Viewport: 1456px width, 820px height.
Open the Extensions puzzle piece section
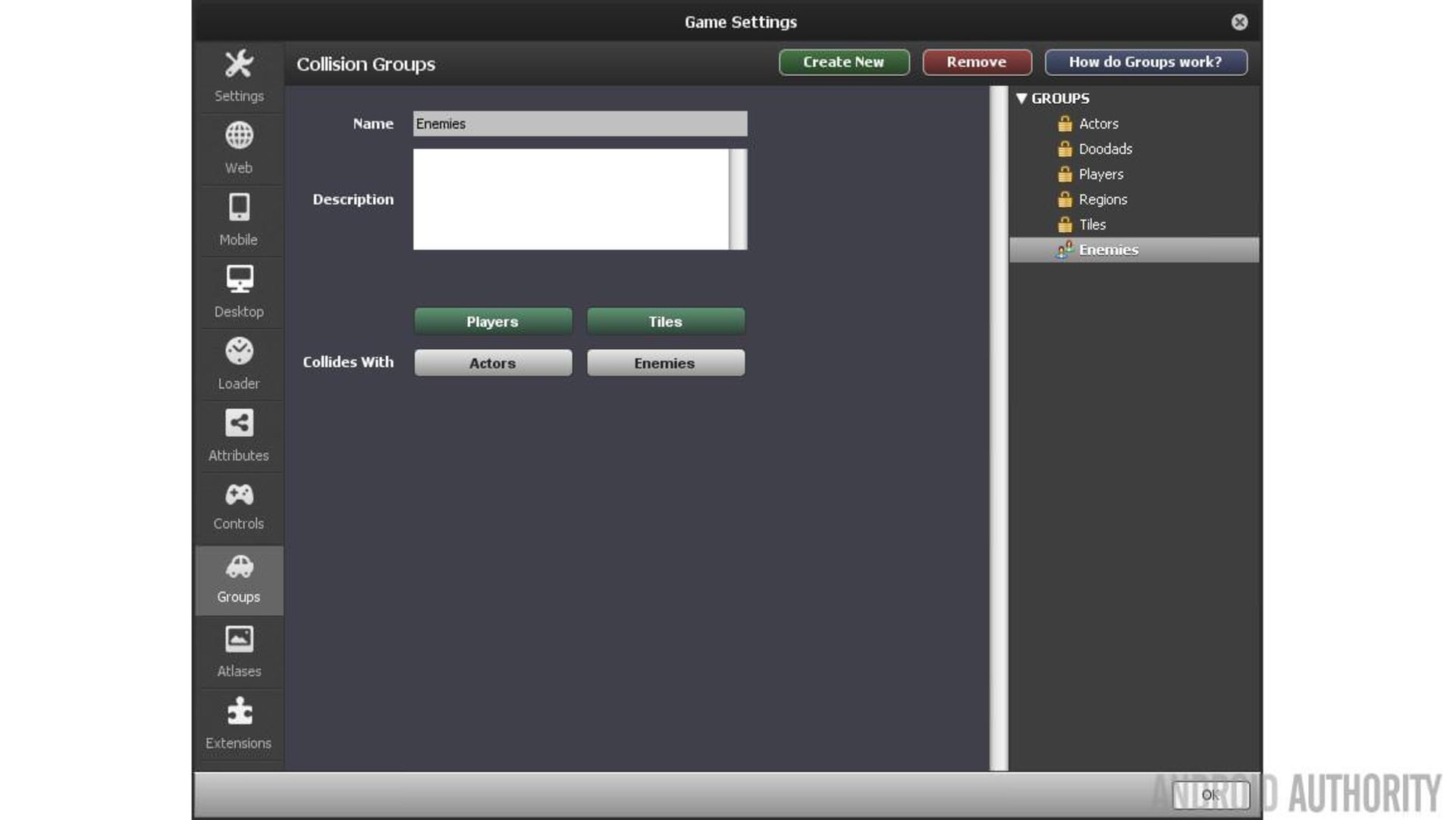click(x=239, y=723)
